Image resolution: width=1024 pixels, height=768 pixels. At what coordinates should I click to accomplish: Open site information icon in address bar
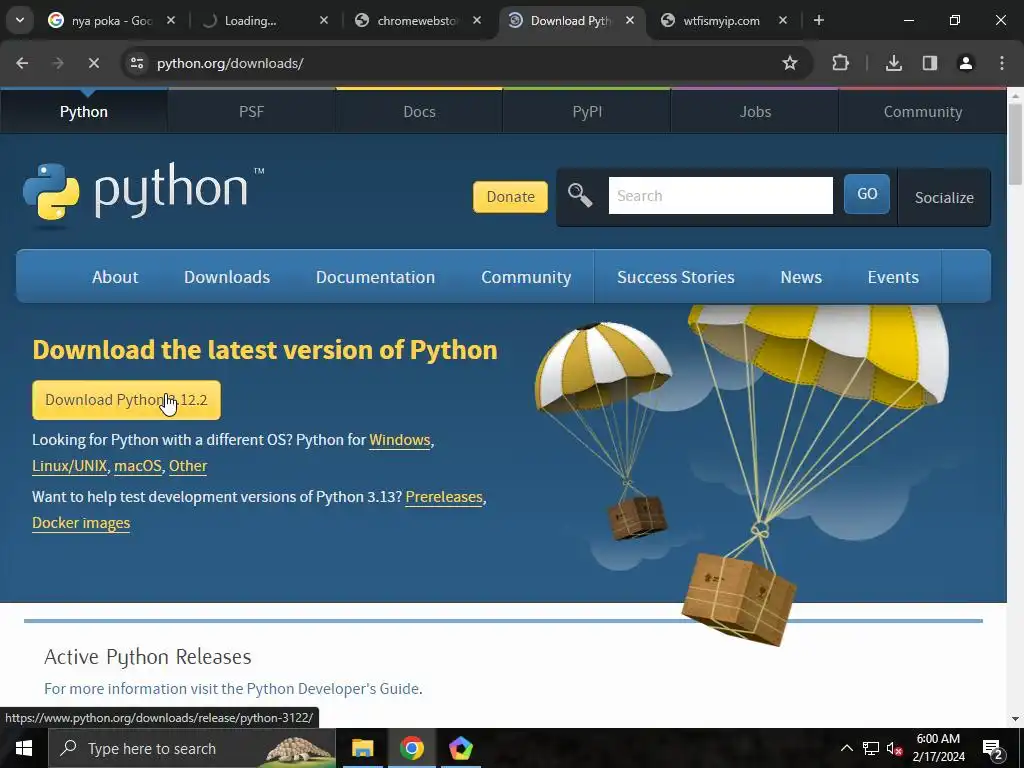pos(136,63)
